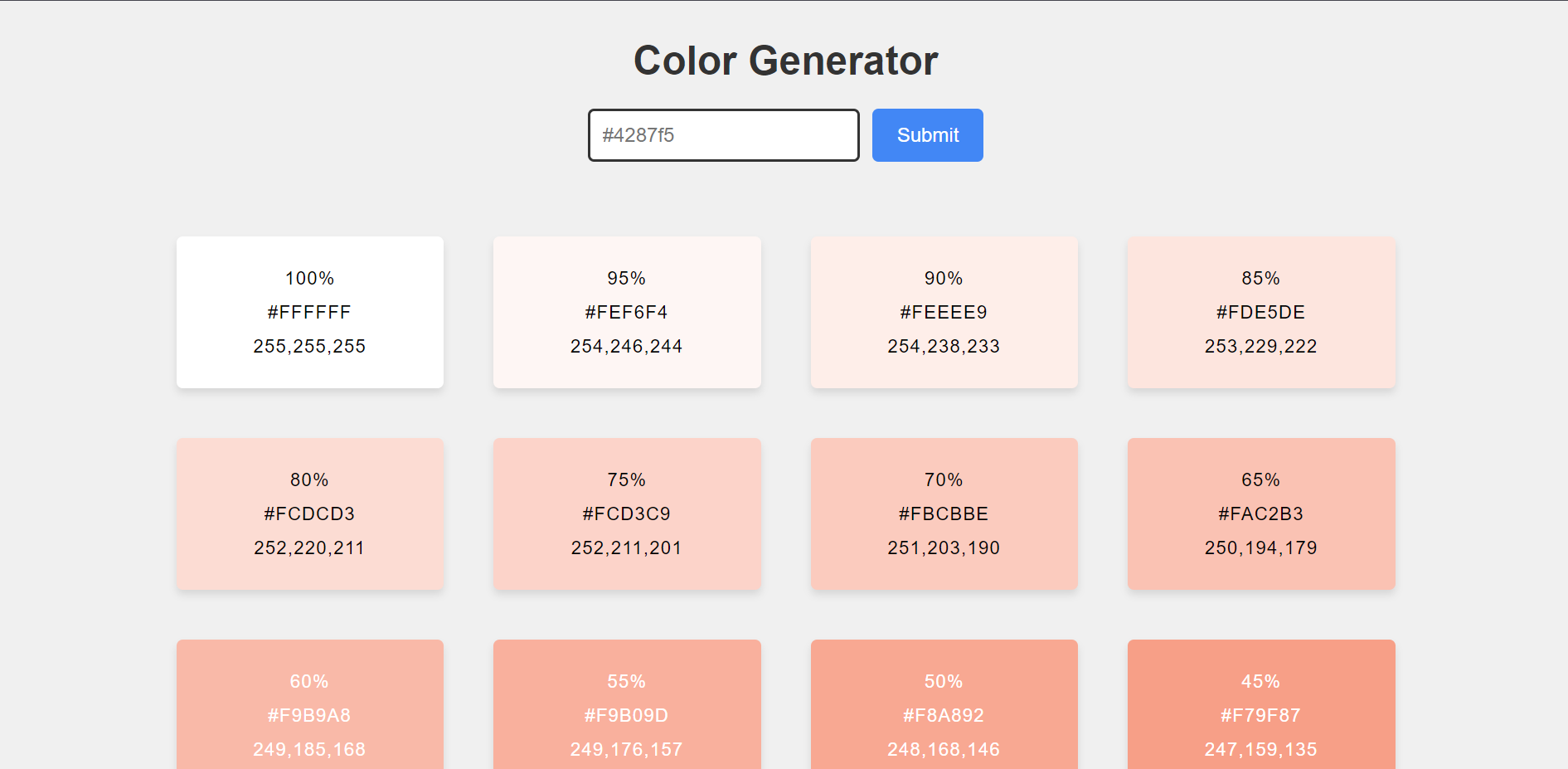The width and height of the screenshot is (1568, 769).
Task: Pick the 90% #FEEEE9 color card
Action: (x=944, y=313)
